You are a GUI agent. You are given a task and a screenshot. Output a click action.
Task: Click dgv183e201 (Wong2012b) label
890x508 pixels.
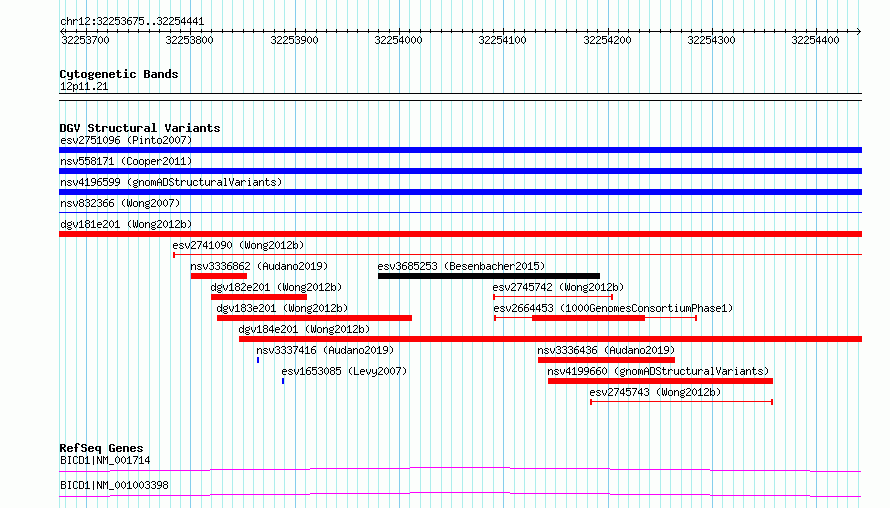282,308
